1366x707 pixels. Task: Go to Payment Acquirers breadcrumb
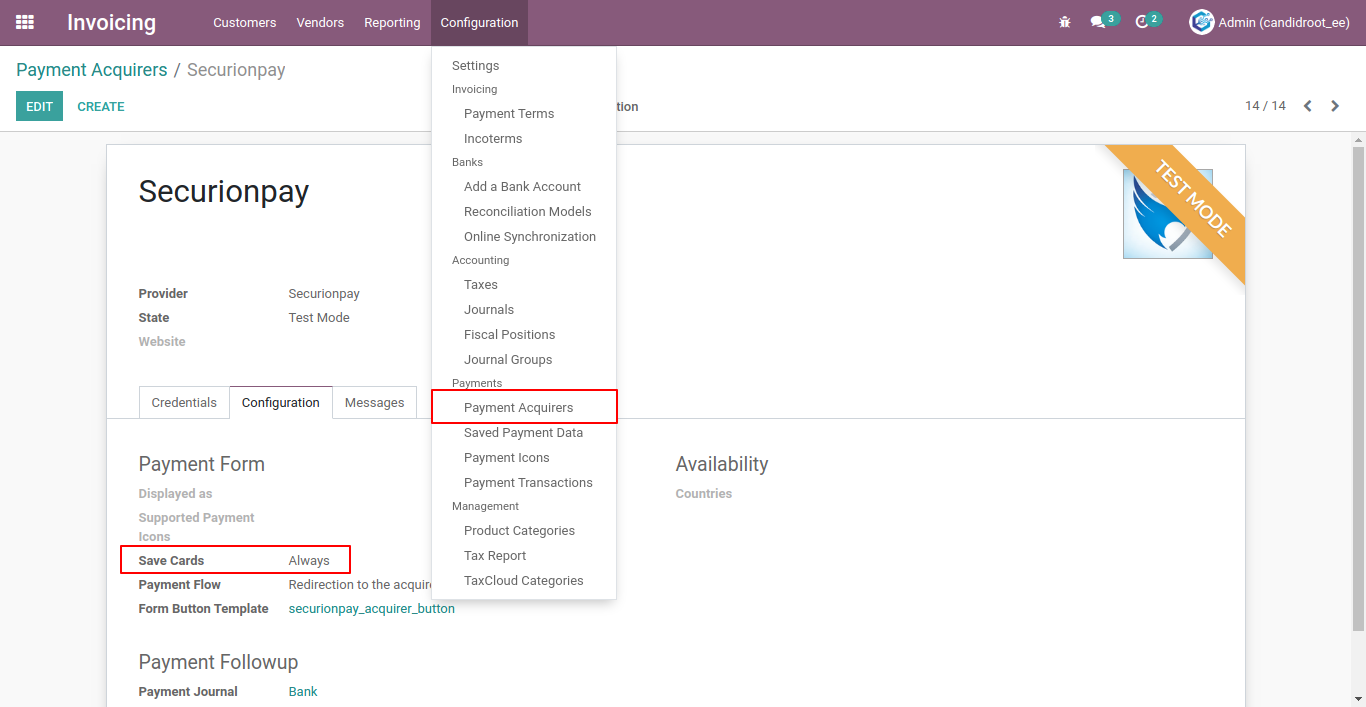(92, 70)
